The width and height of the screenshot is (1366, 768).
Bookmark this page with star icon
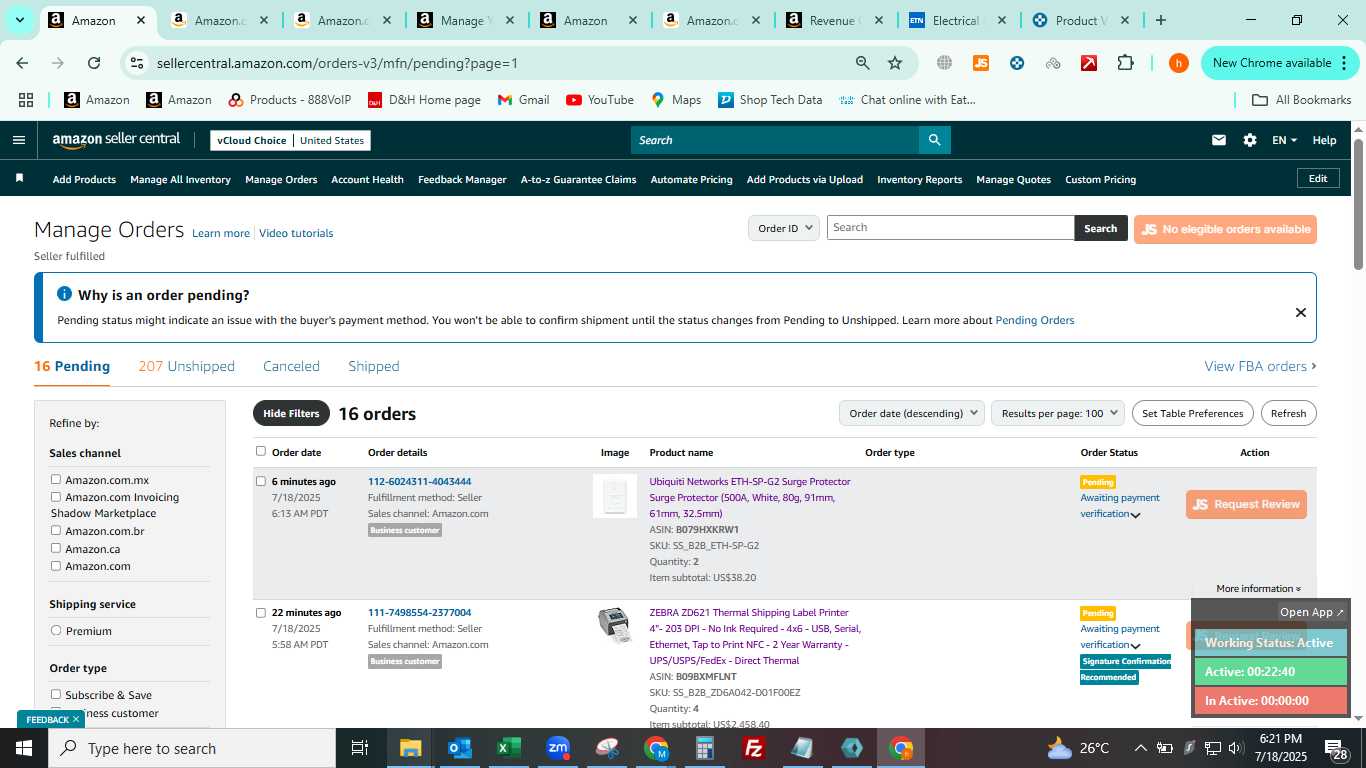tap(895, 63)
